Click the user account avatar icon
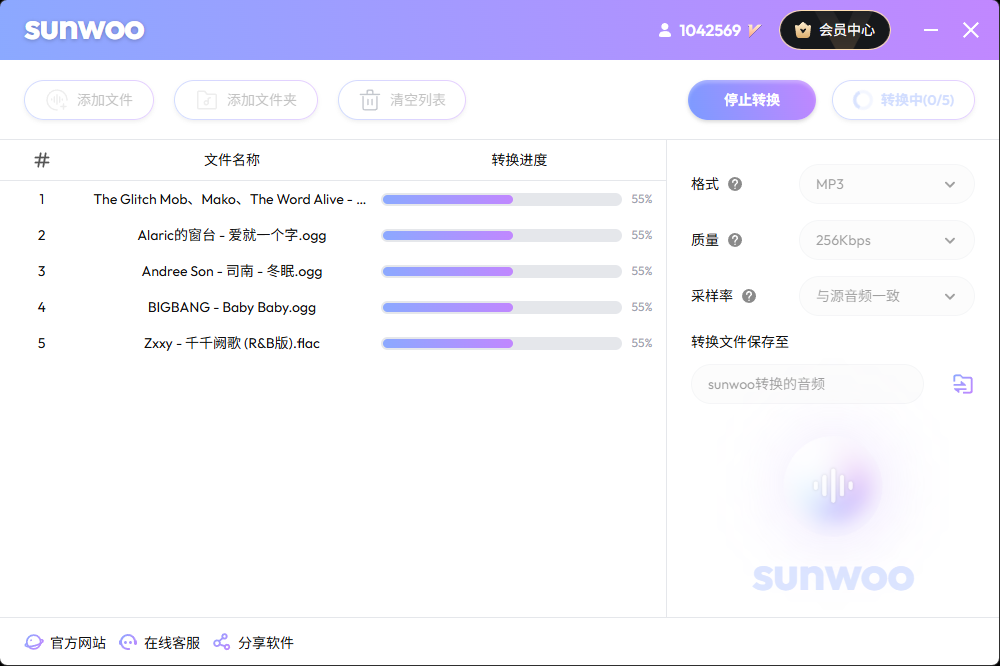Image resolution: width=1000 pixels, height=666 pixels. (665, 30)
